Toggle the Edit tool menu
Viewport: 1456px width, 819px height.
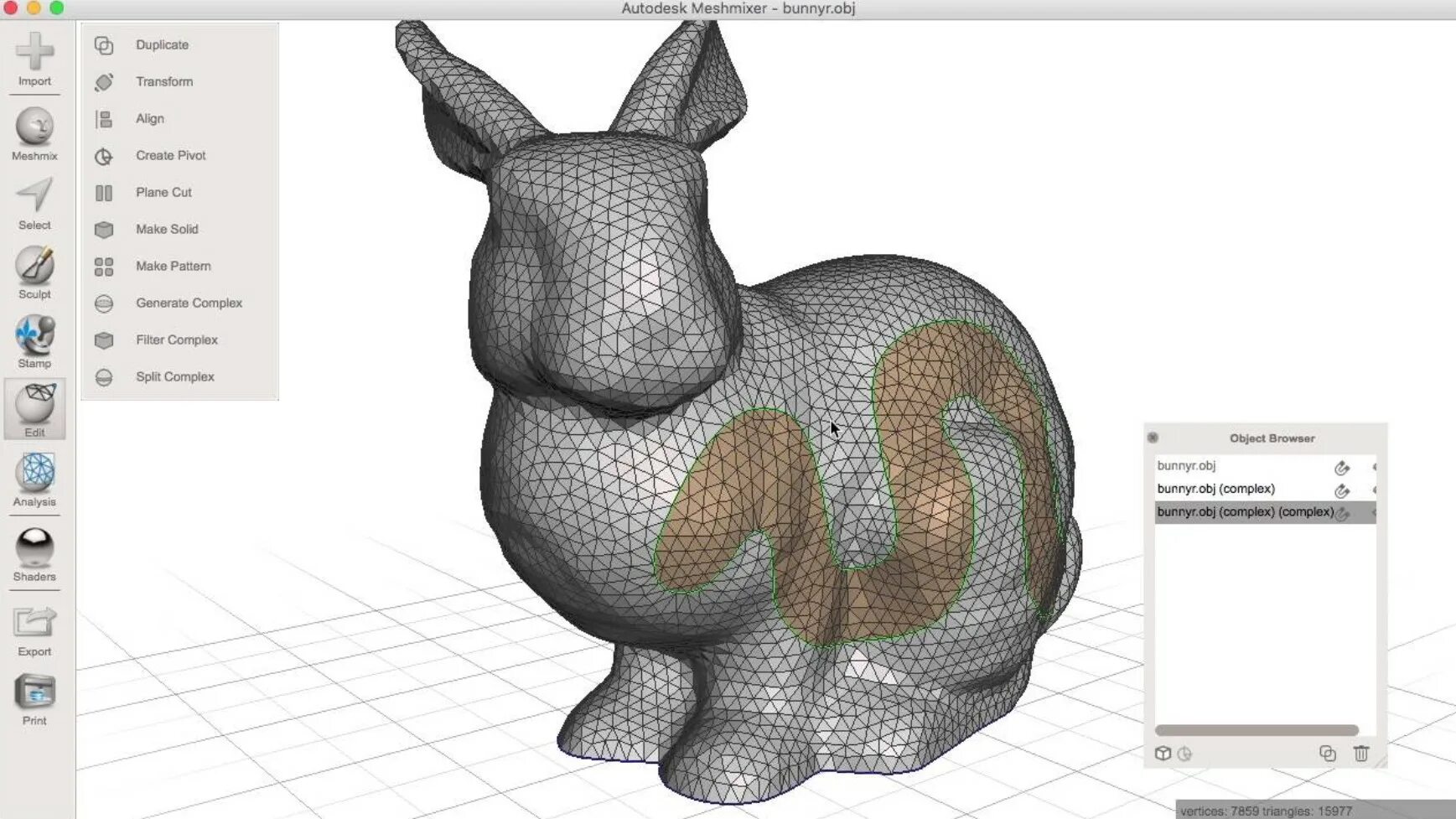coord(34,410)
